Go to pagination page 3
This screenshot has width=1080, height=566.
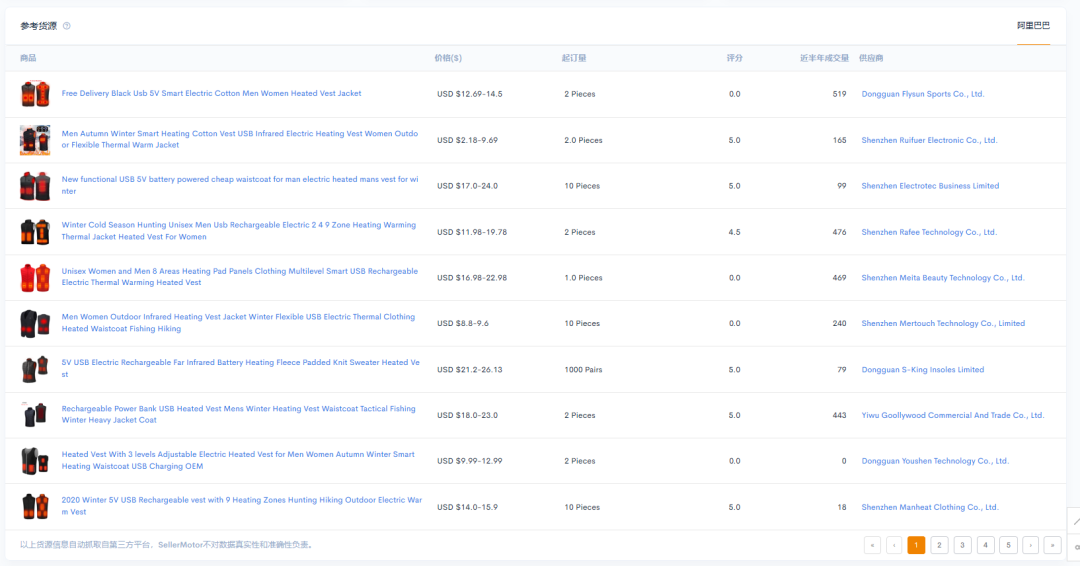point(962,545)
